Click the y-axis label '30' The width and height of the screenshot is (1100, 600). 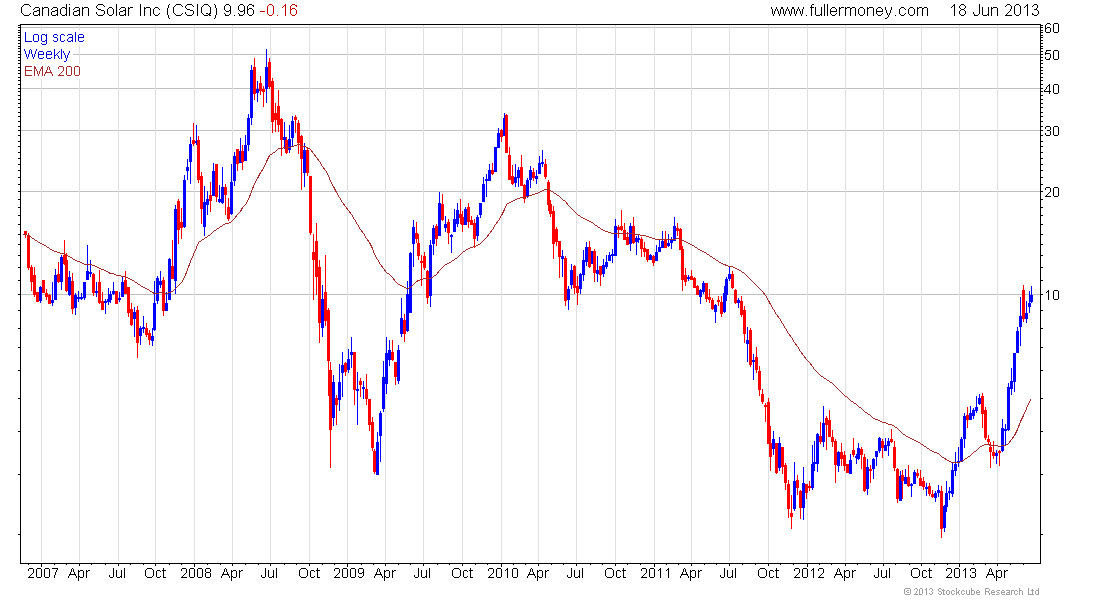1052,131
